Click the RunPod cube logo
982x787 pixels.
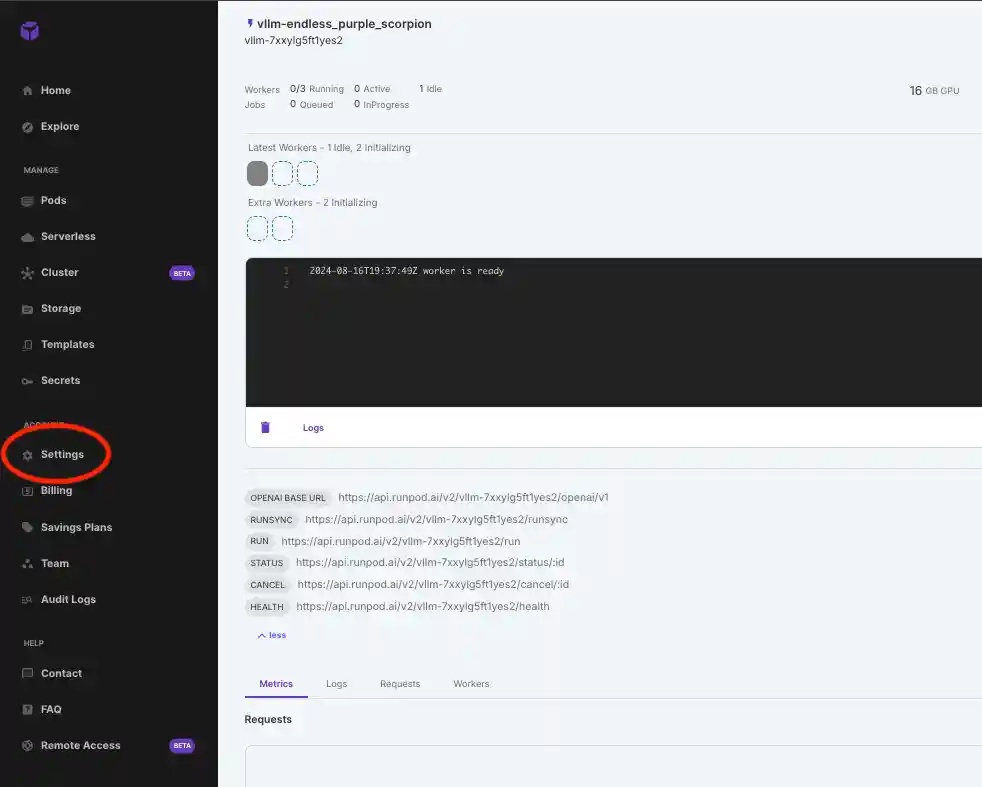click(x=30, y=31)
